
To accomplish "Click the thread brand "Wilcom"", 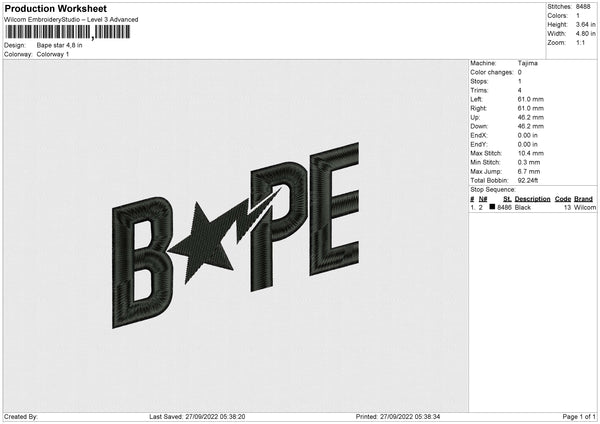I will coord(585,207).
